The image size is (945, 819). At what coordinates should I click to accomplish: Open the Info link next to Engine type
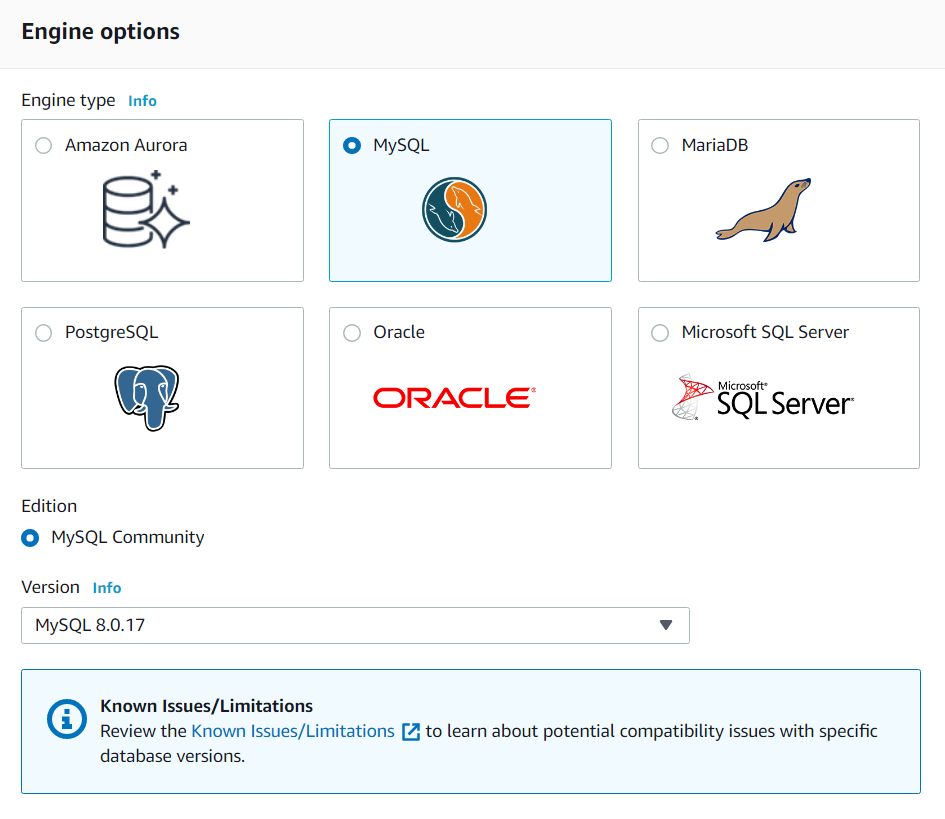pos(142,101)
